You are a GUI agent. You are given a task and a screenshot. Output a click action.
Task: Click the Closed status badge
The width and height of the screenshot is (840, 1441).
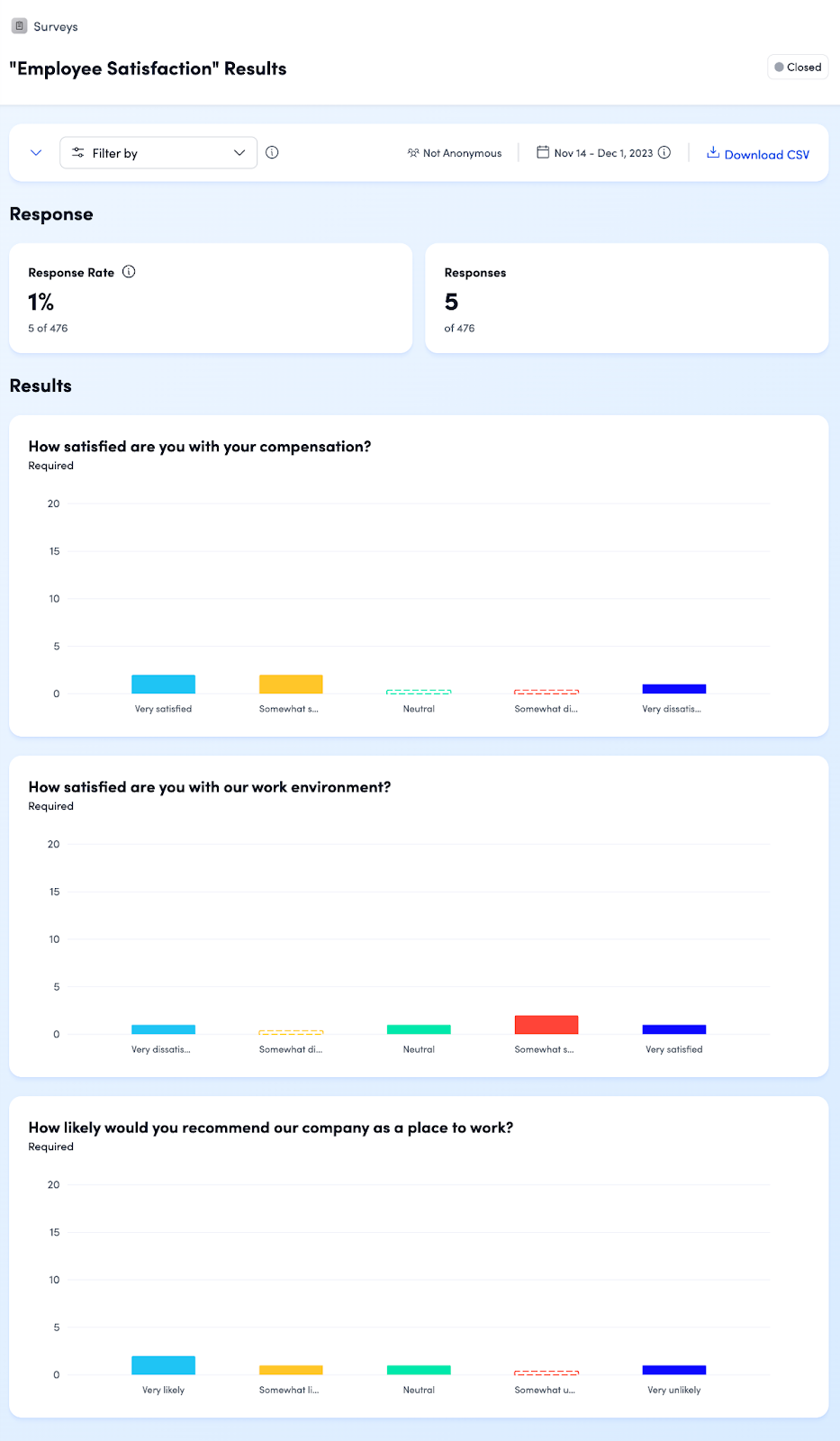[798, 68]
